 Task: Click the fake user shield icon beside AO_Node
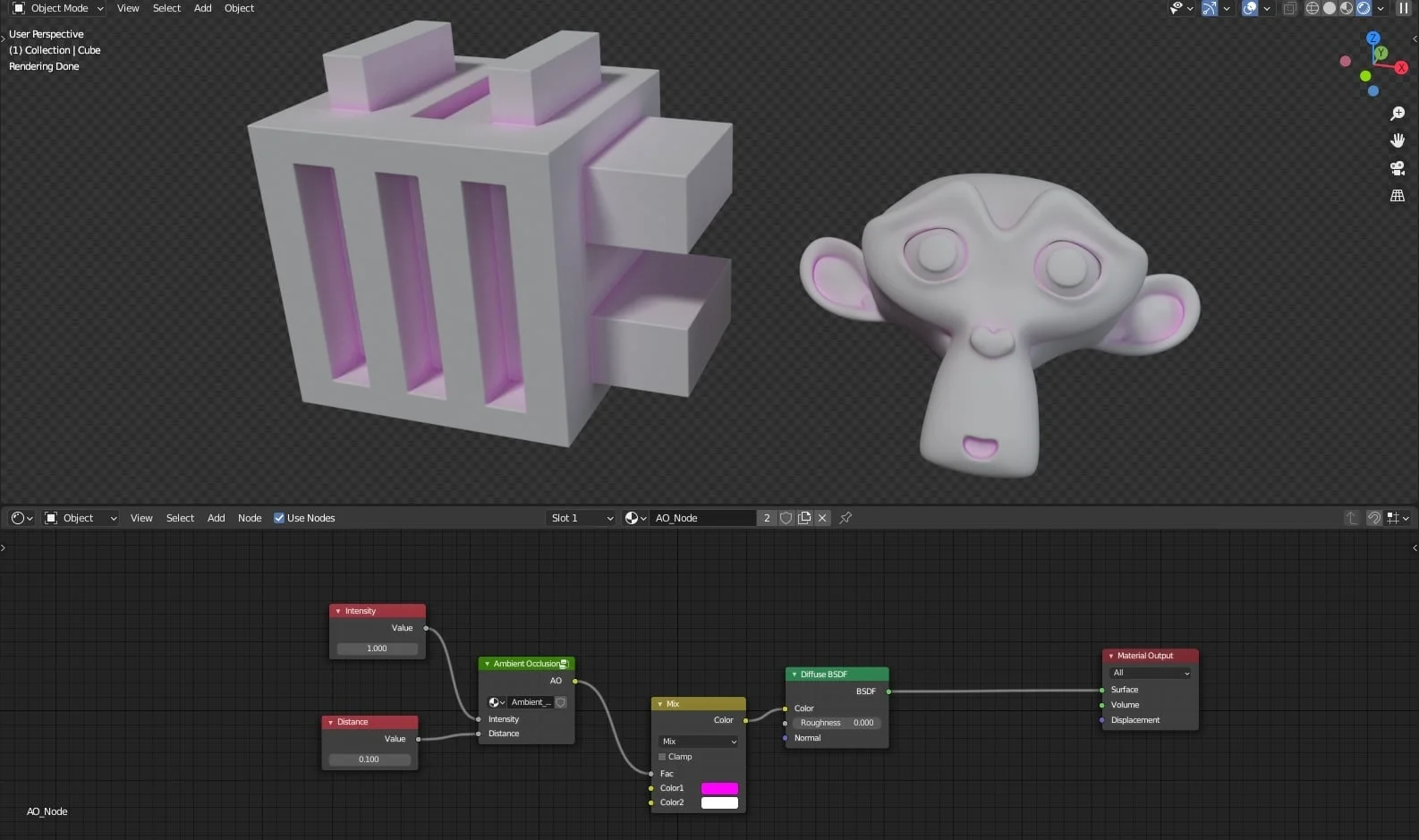click(x=786, y=518)
